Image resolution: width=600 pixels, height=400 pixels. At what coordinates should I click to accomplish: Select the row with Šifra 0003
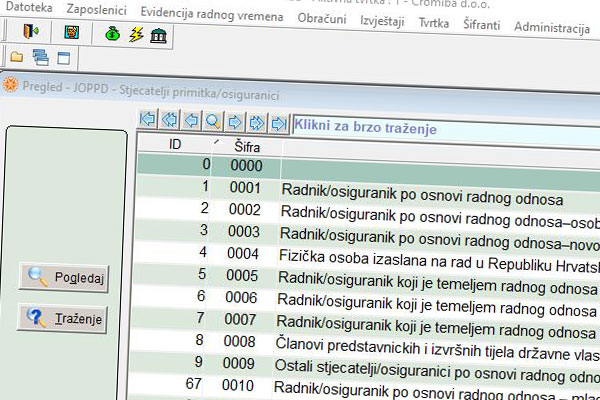click(366, 235)
